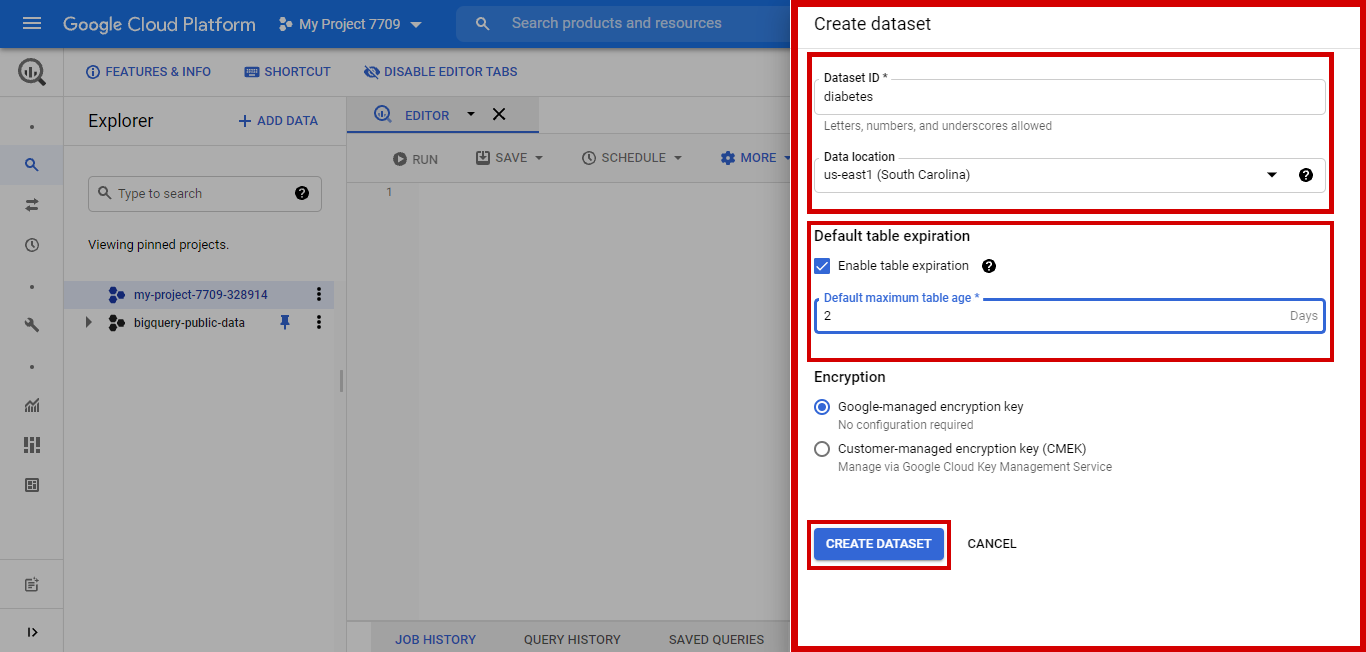Viewport: 1366px width, 652px height.
Task: Open Job History tab
Action: tap(435, 639)
